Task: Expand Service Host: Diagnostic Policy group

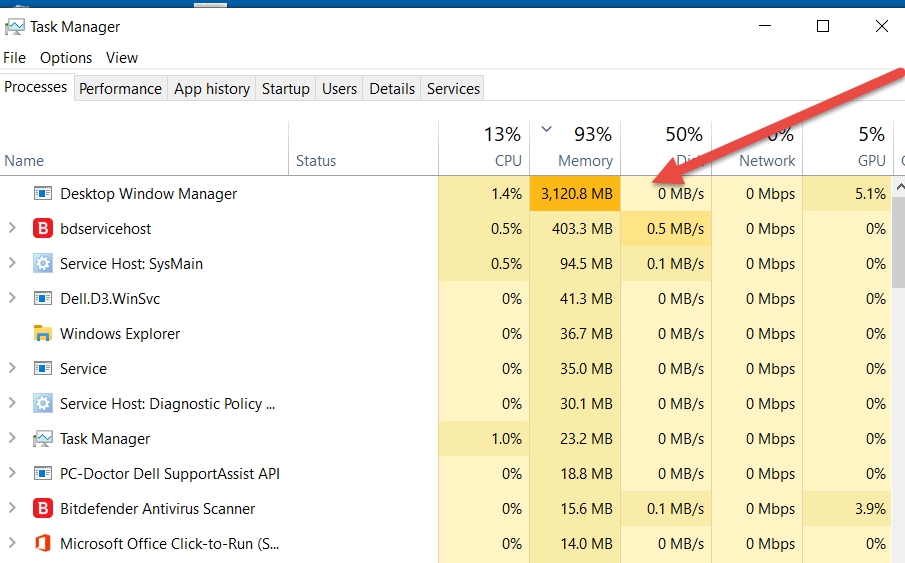Action: [x=12, y=403]
